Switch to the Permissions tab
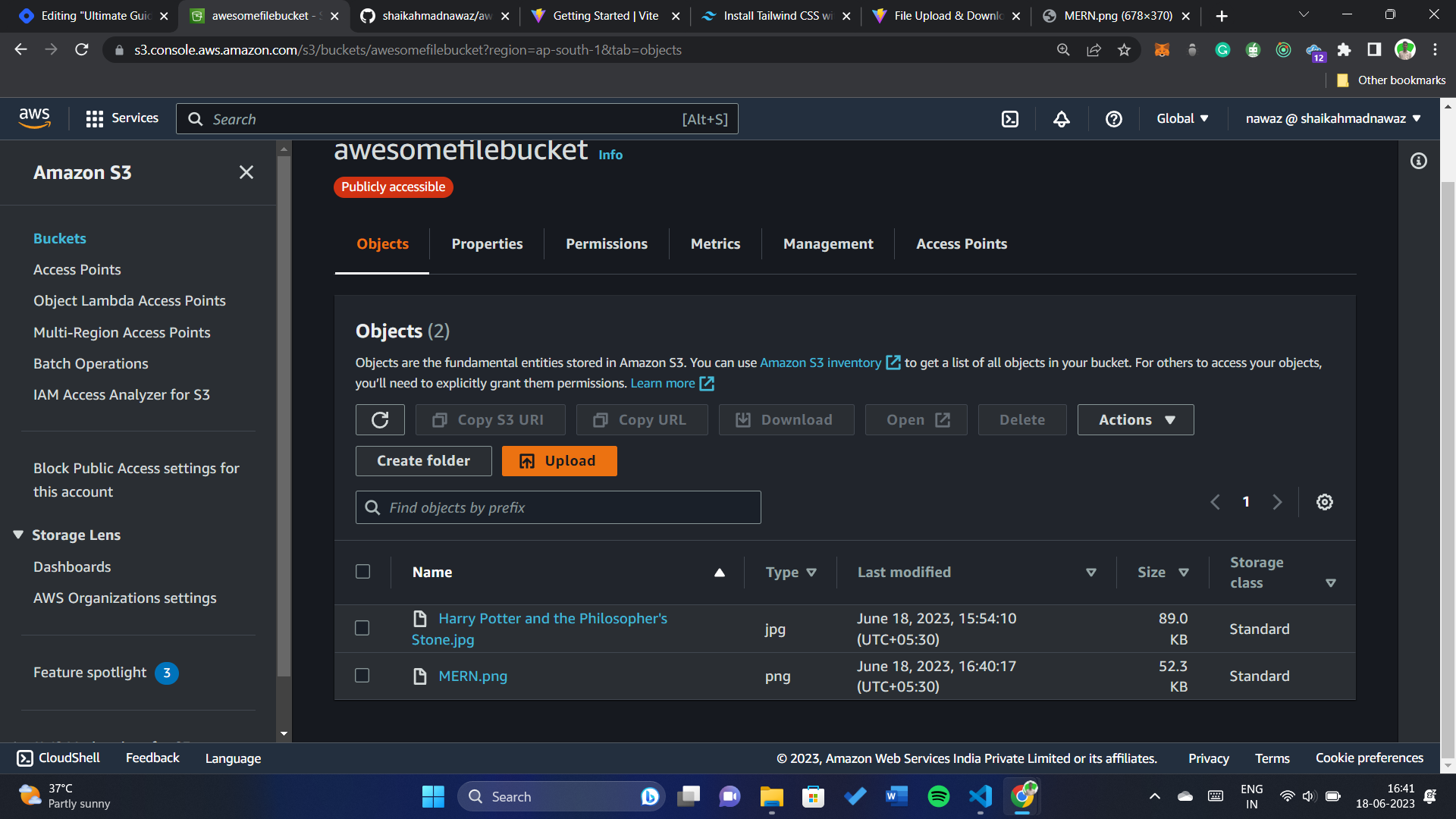Viewport: 1456px width, 819px height. coord(606,243)
